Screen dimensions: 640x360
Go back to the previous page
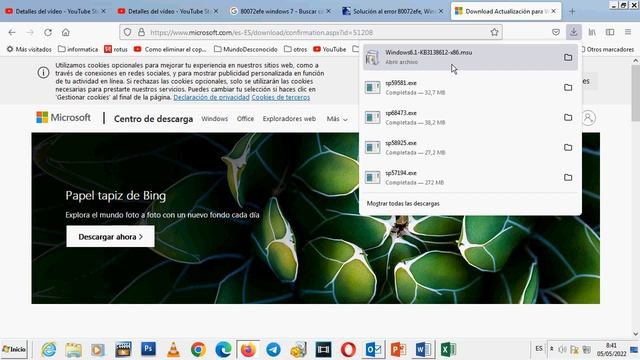[12, 32]
